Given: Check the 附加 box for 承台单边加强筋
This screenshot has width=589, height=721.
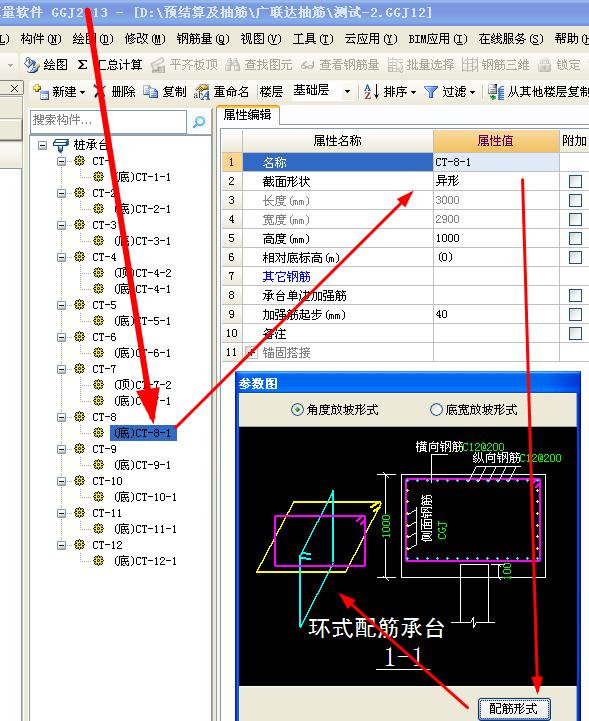Looking at the screenshot, I should 575,295.
